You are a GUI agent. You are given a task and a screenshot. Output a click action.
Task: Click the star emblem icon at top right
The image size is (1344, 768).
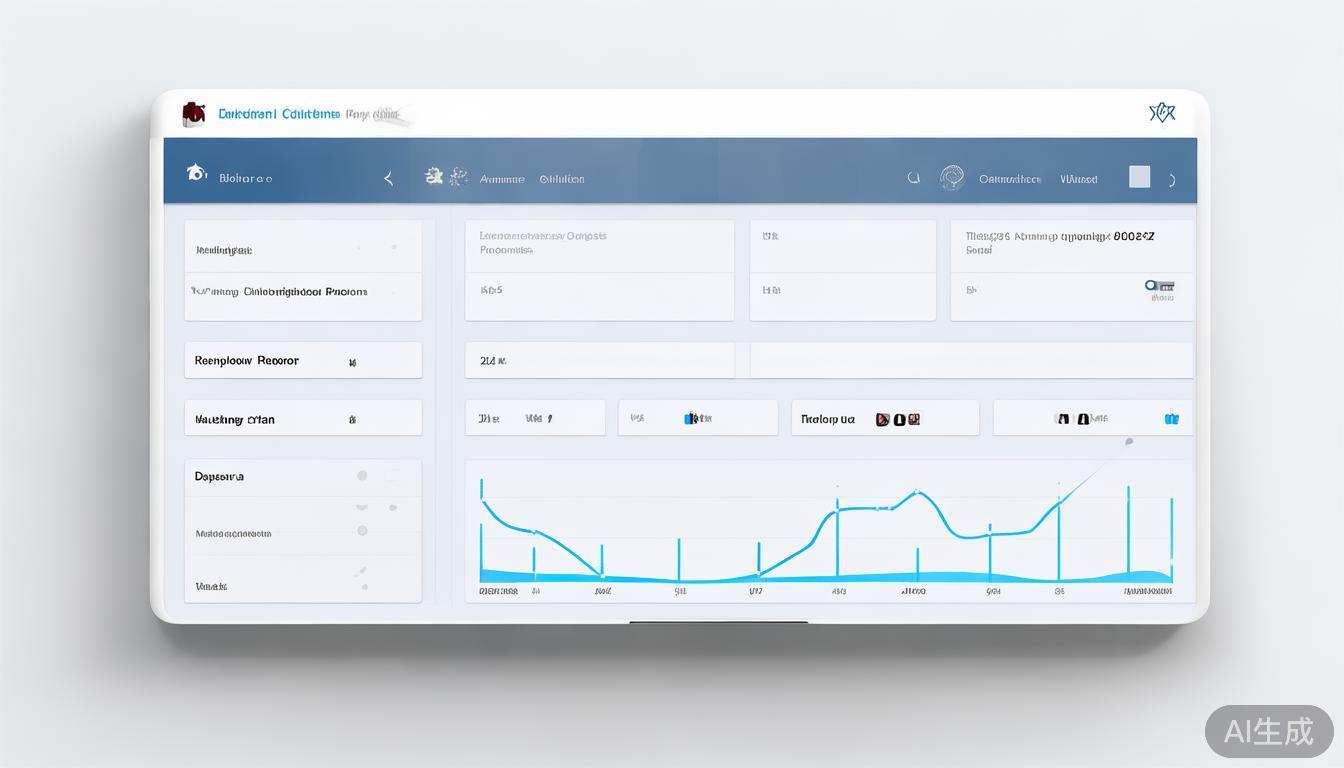[x=1161, y=113]
